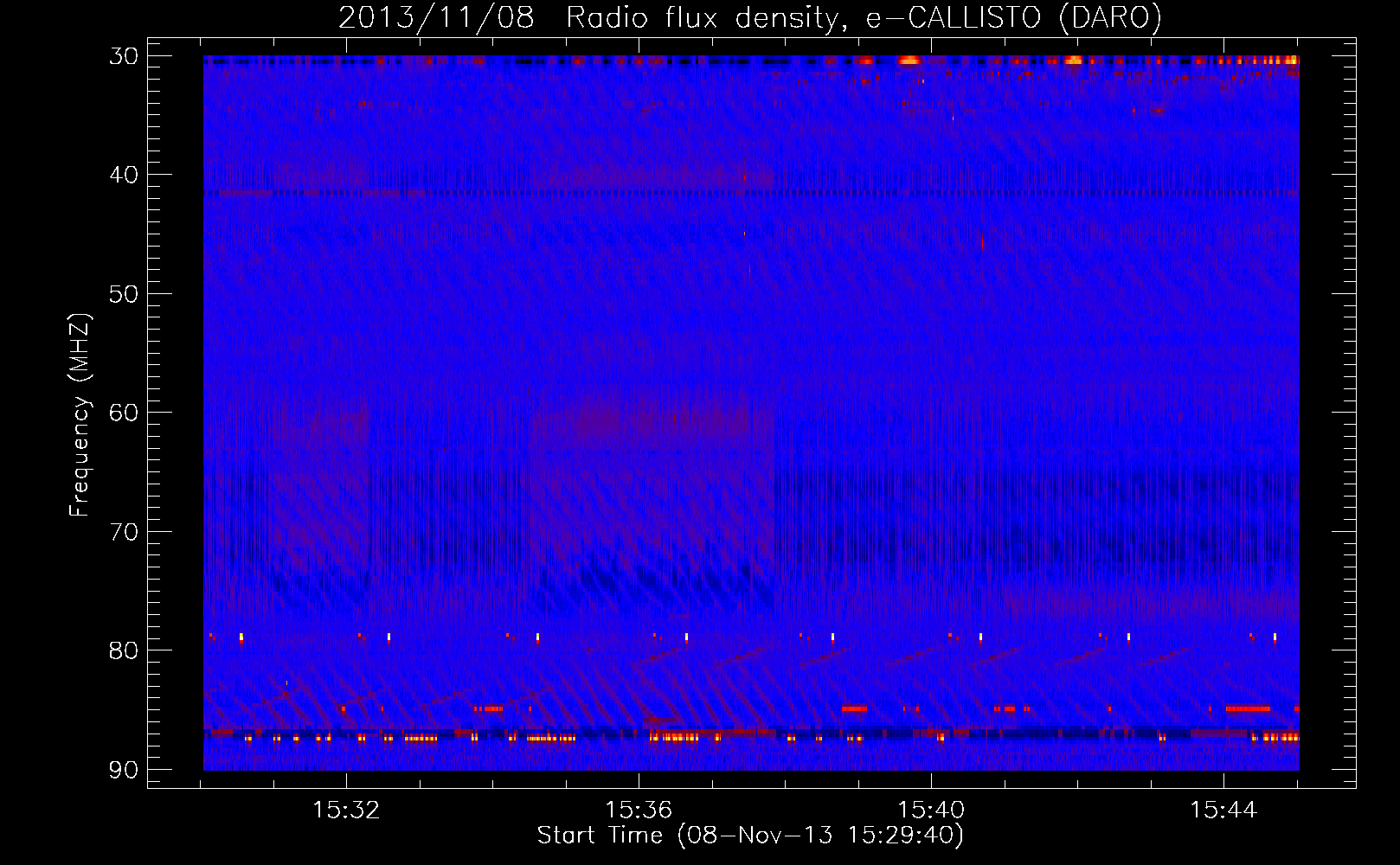The image size is (1400, 865).
Task: Click the frequency tick label 70
Action: 124,531
